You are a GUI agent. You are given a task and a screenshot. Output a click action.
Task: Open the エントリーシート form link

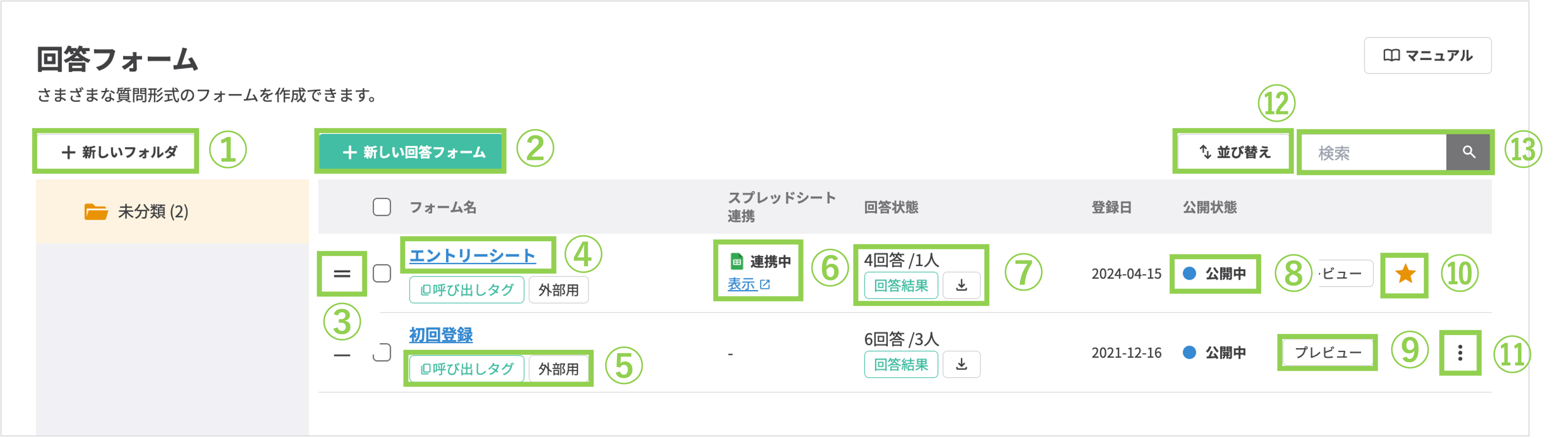pyautogui.click(x=473, y=256)
